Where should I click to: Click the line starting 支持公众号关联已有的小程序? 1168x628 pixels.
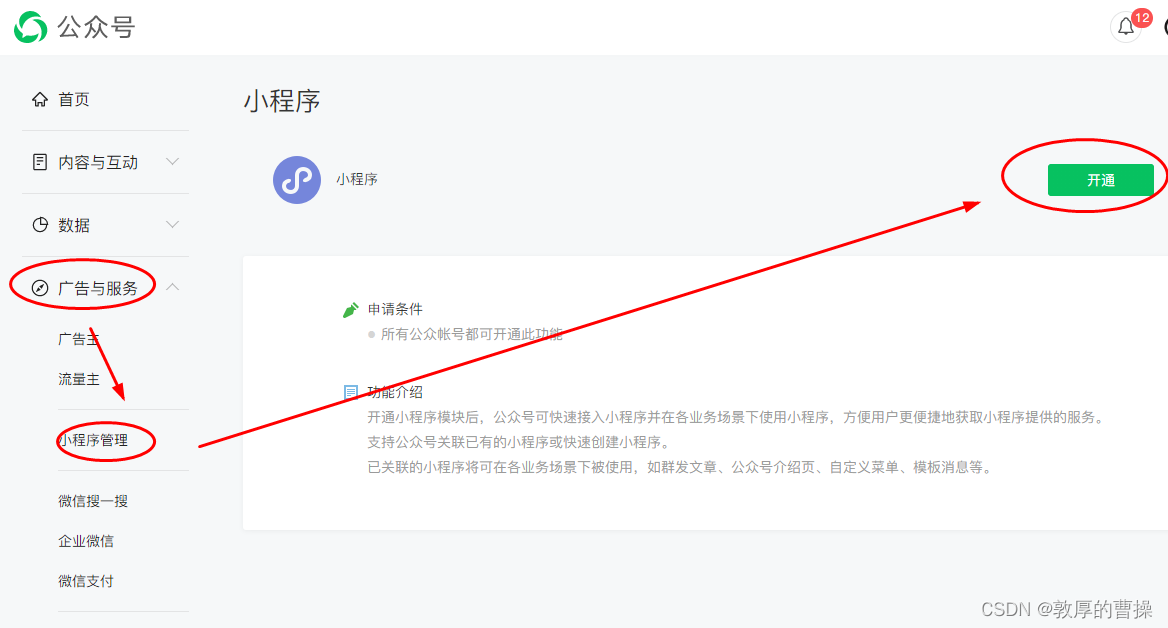click(519, 443)
